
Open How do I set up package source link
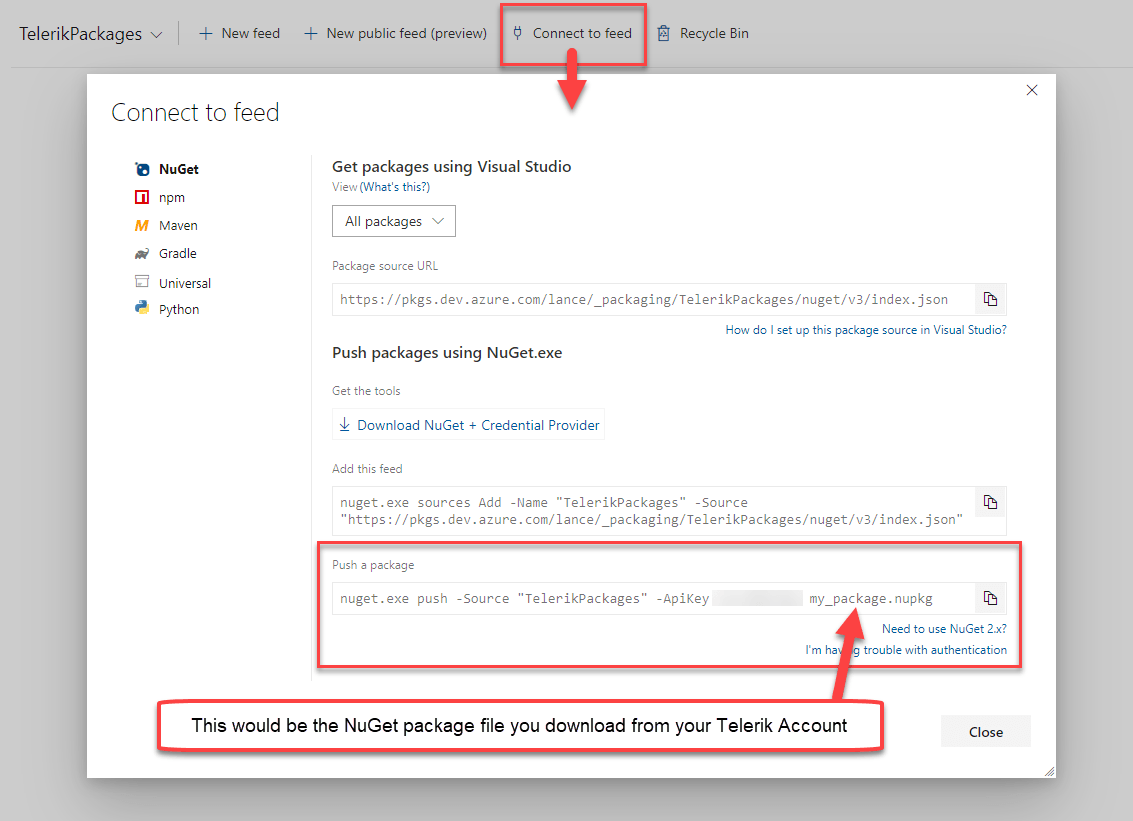(866, 330)
